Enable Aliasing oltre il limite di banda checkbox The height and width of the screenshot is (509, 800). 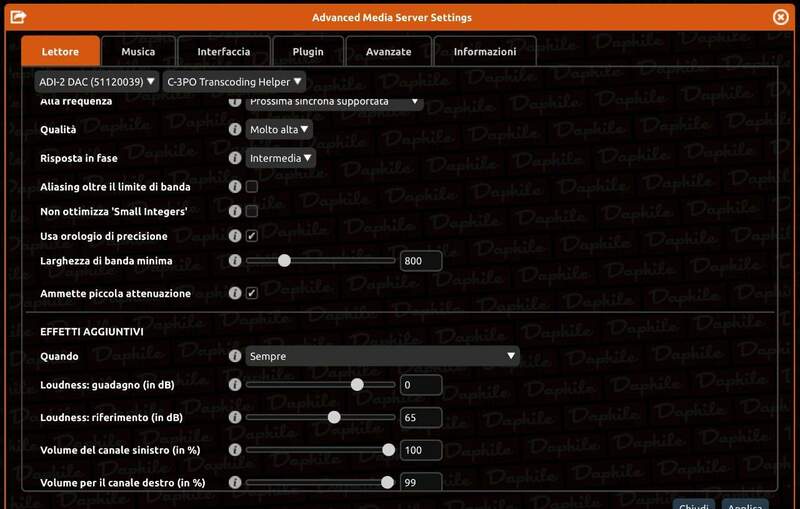252,187
